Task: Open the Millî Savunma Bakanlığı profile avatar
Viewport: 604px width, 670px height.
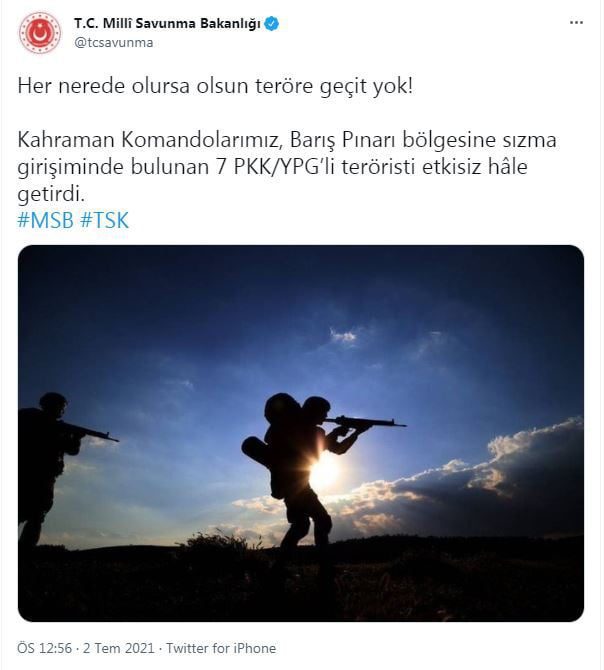Action: pos(40,33)
